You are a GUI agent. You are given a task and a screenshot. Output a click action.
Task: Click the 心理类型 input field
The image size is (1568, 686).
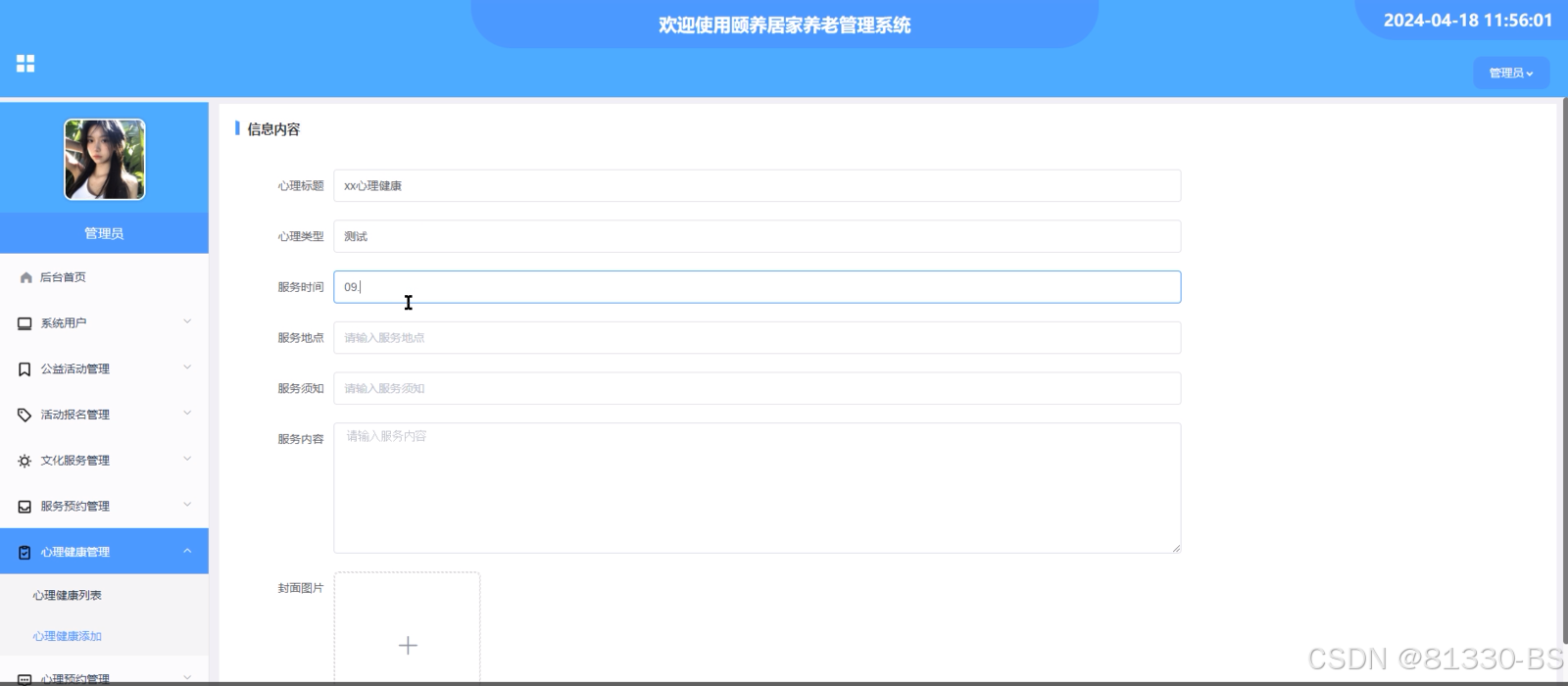757,236
